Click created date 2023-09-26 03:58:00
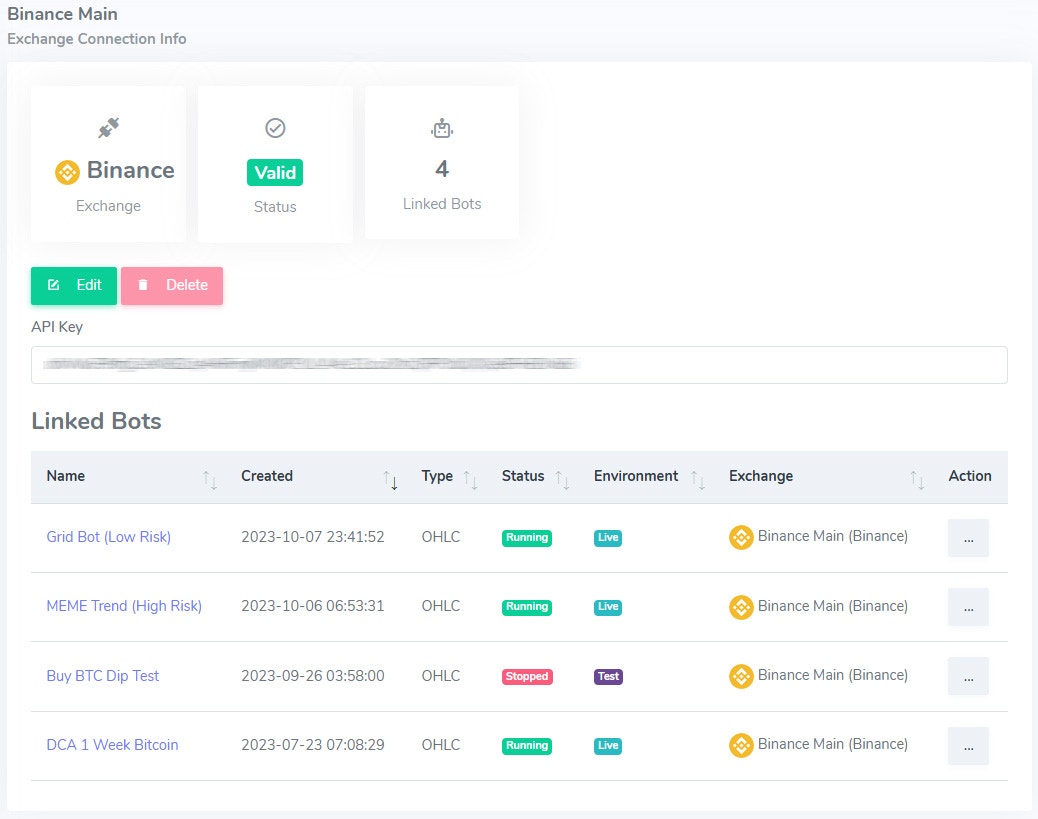The height and width of the screenshot is (819, 1038). click(x=312, y=676)
